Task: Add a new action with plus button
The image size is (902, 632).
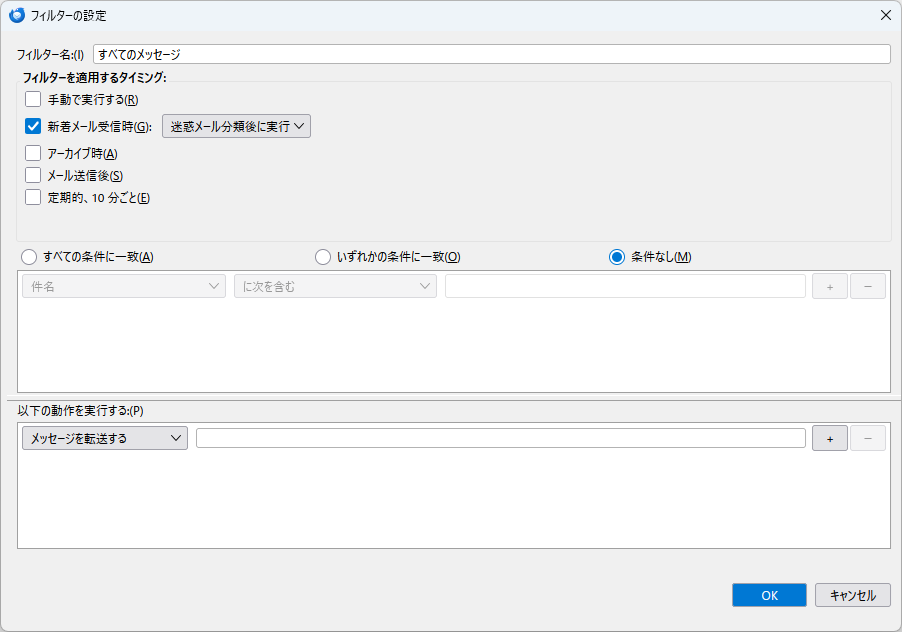Action: 829,438
